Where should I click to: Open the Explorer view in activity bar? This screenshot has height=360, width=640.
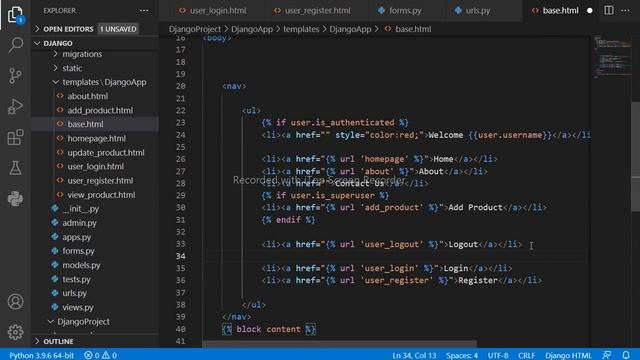tap(15, 15)
